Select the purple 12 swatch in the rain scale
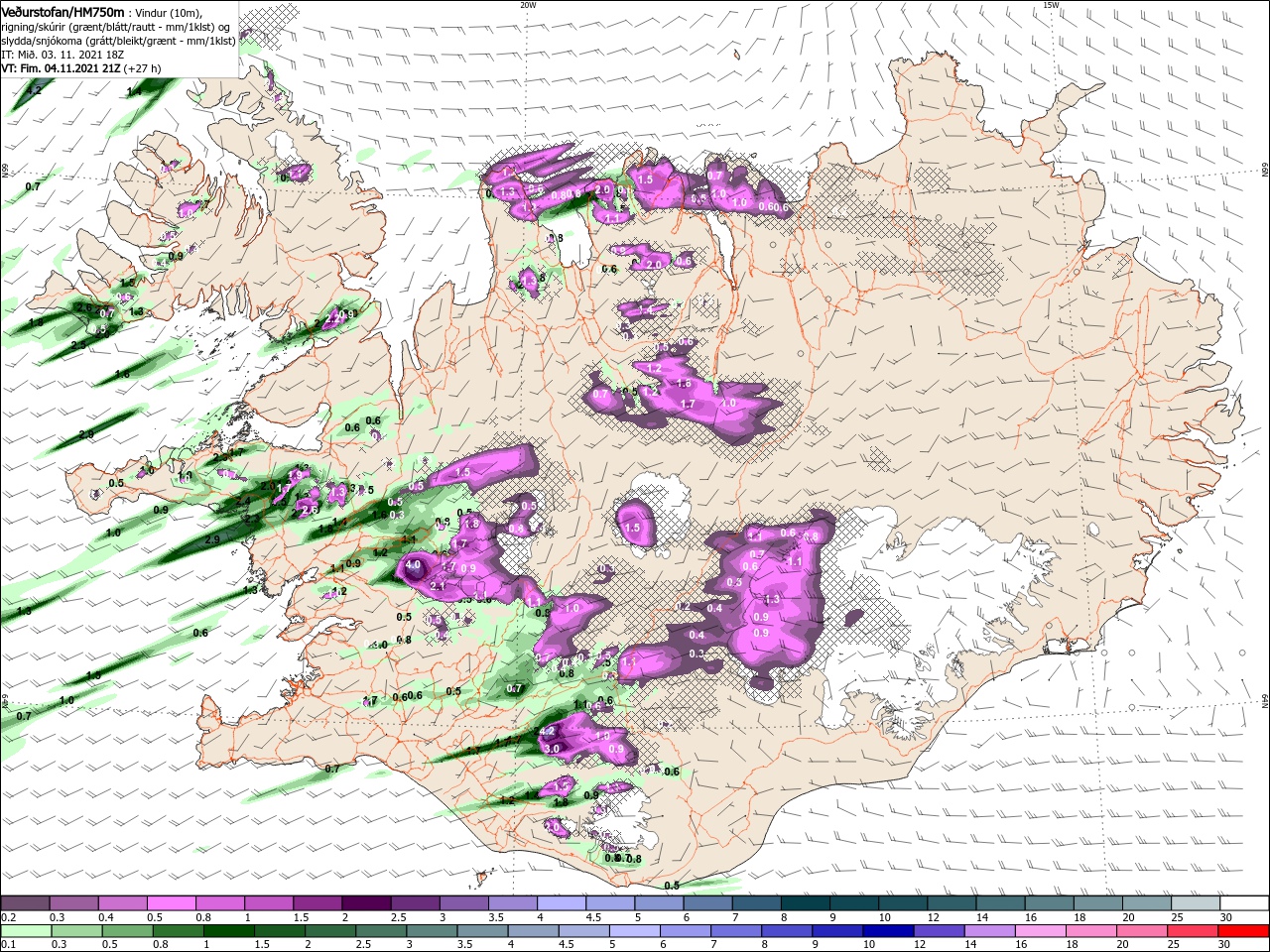The image size is (1270, 952). pos(938,931)
